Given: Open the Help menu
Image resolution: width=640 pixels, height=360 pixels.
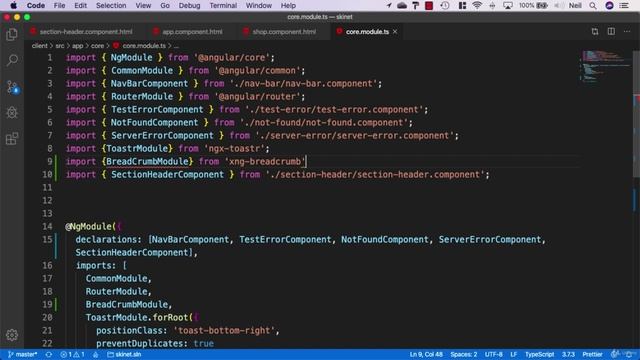Looking at the screenshot, I should [x=288, y=5].
